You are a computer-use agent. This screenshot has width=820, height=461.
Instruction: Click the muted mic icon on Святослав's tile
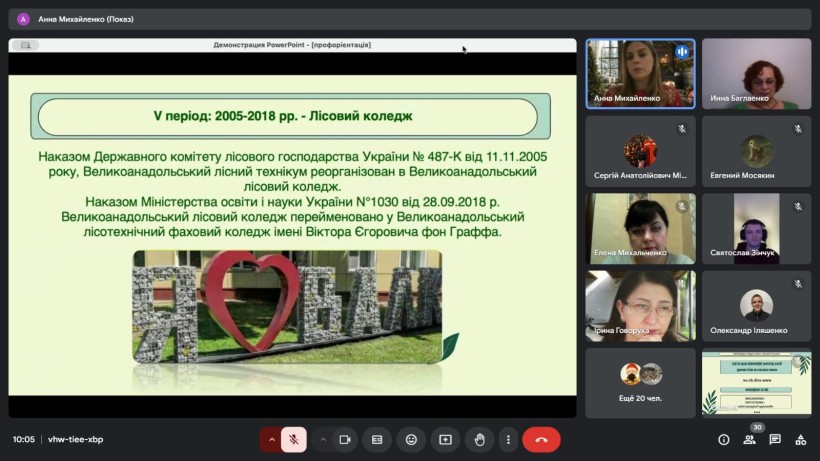[798, 206]
